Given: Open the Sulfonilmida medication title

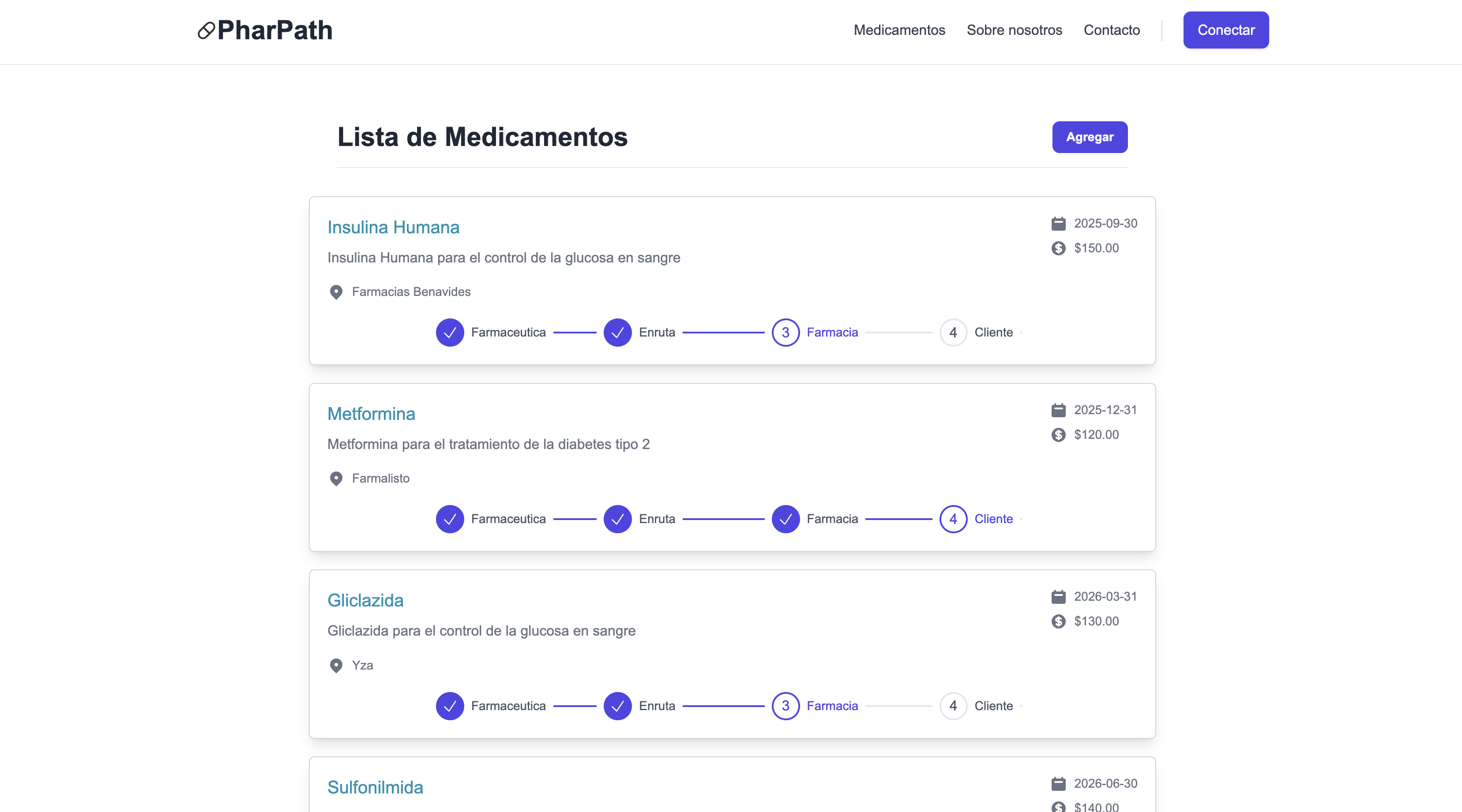Looking at the screenshot, I should coord(375,787).
